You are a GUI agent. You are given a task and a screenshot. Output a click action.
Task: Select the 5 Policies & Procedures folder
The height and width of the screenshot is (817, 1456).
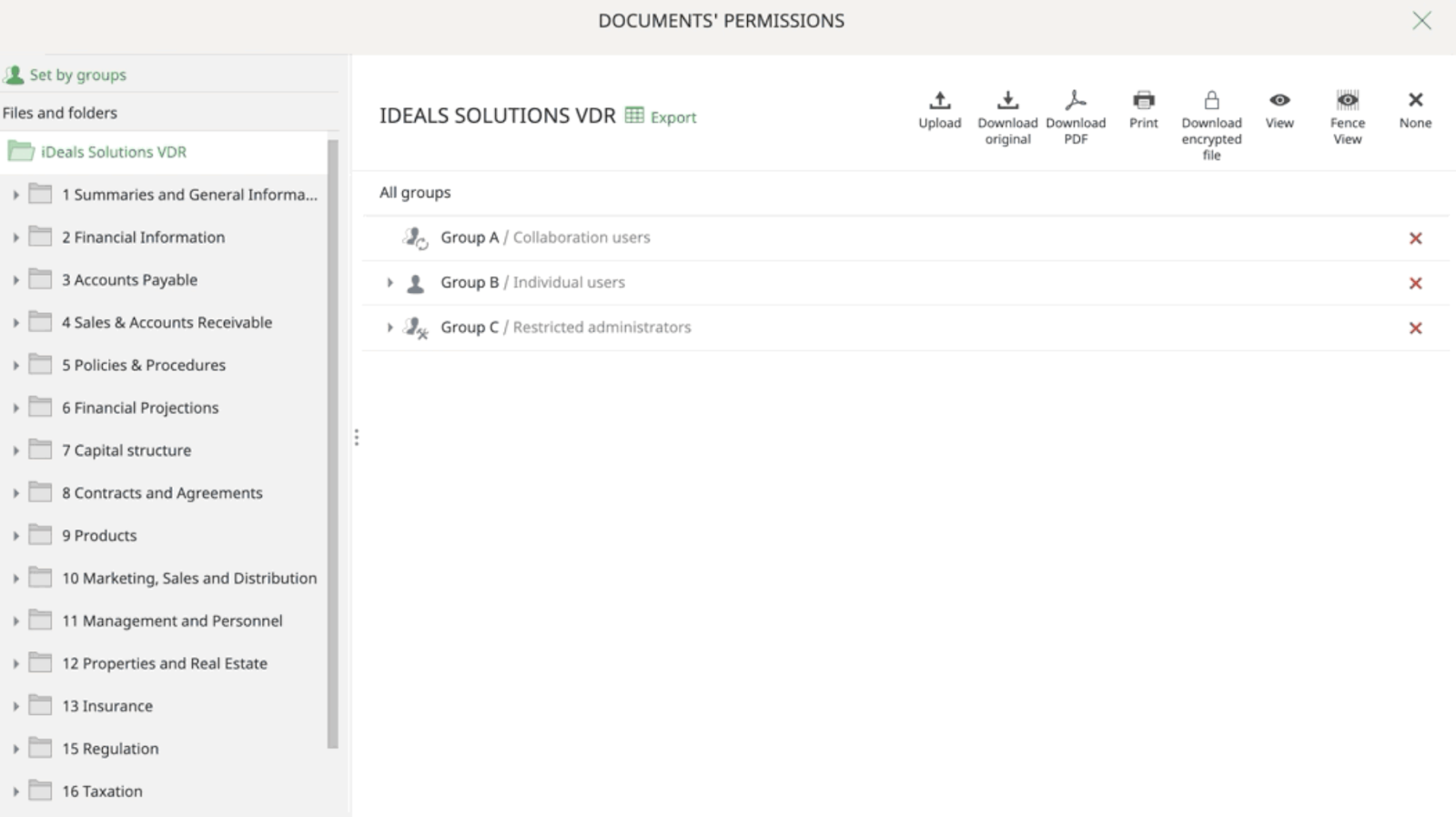click(144, 365)
